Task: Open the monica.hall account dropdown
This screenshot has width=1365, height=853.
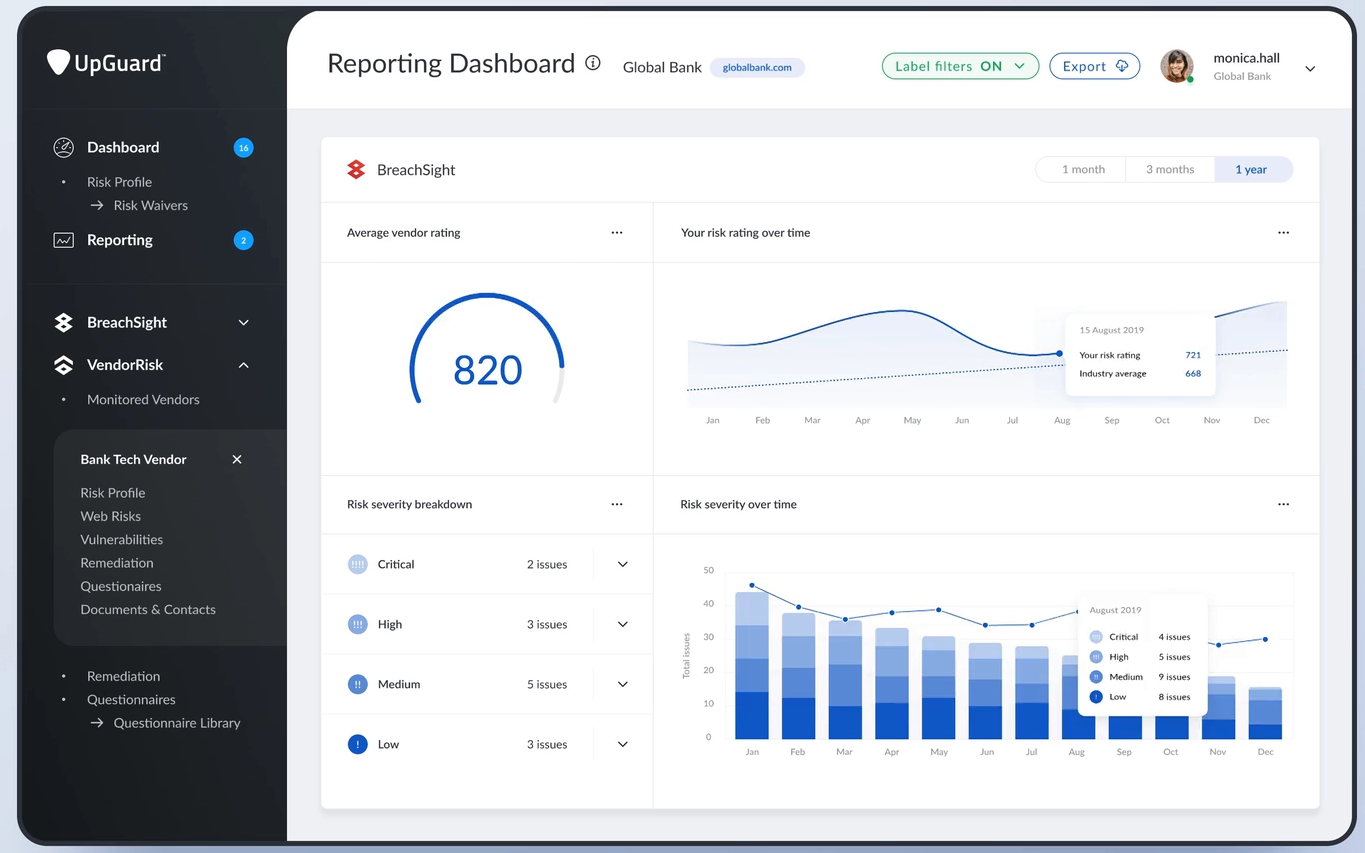Action: pos(1310,69)
